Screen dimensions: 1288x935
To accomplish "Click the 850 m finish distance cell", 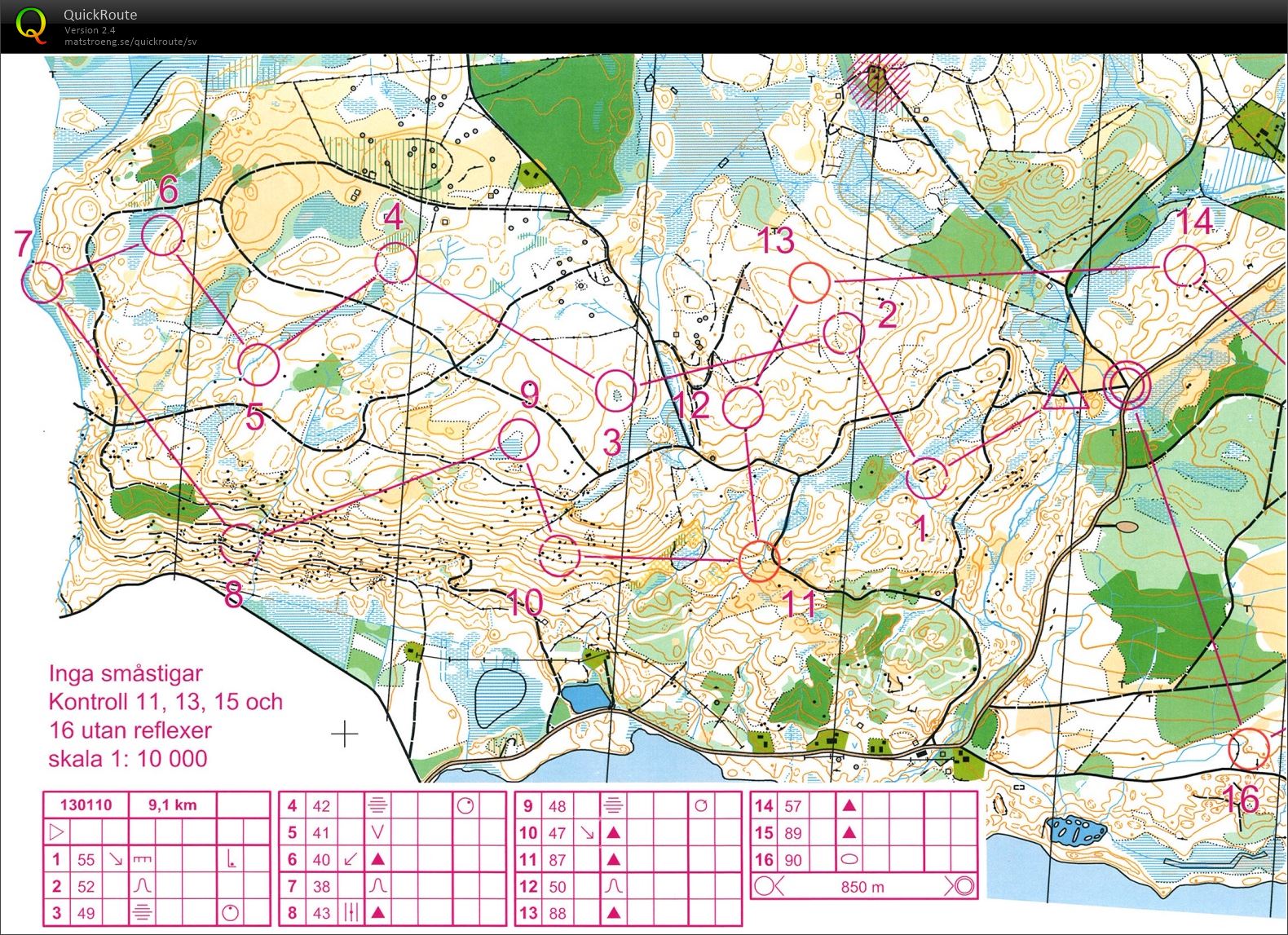I will click(x=862, y=886).
